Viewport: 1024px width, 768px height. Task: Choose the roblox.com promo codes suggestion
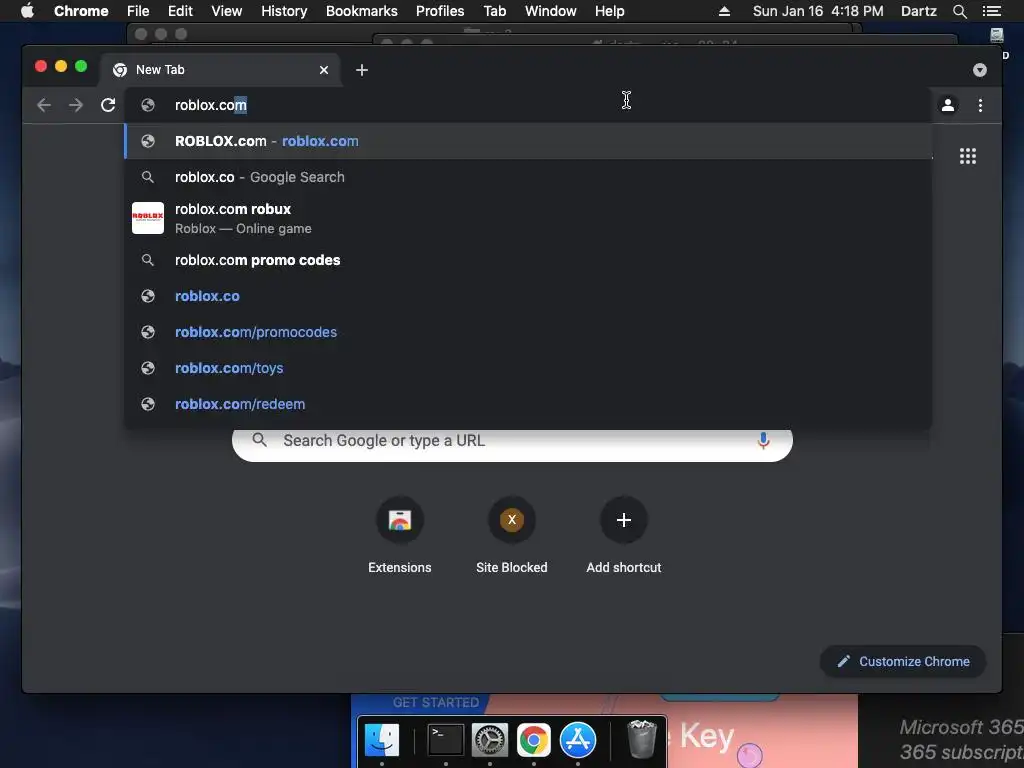pyautogui.click(x=528, y=260)
